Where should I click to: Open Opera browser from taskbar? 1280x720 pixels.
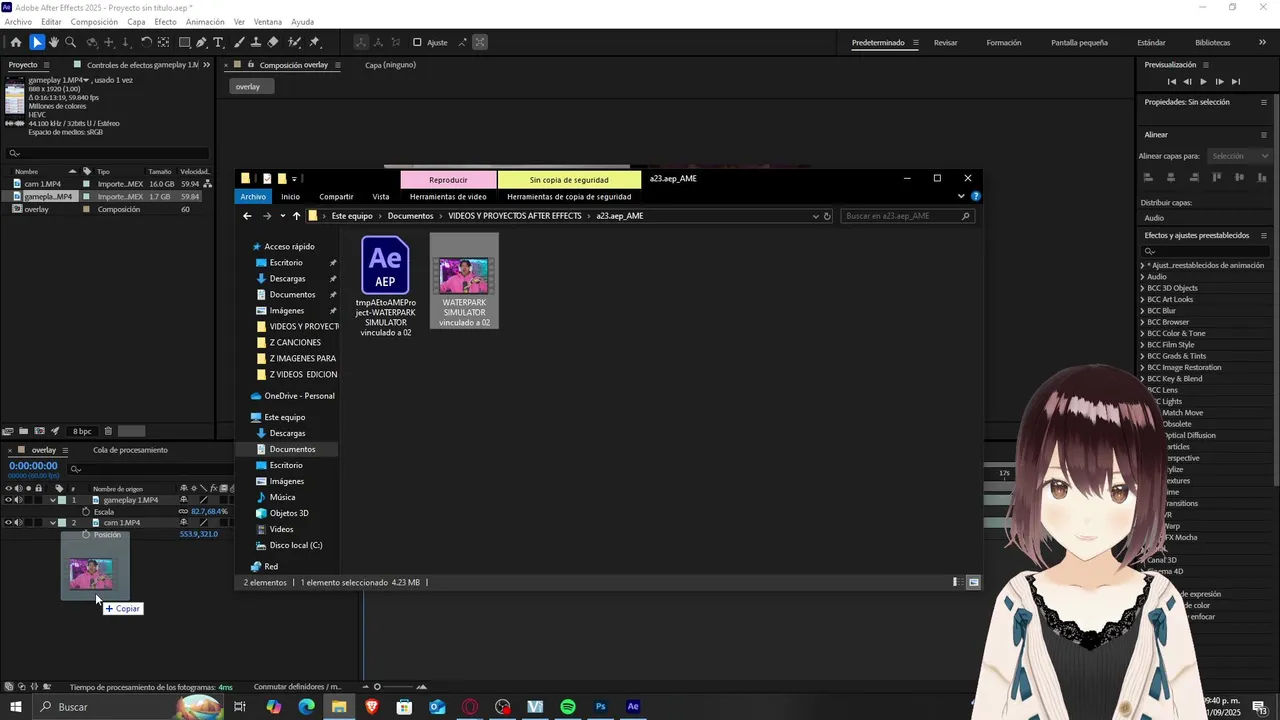[x=470, y=707]
